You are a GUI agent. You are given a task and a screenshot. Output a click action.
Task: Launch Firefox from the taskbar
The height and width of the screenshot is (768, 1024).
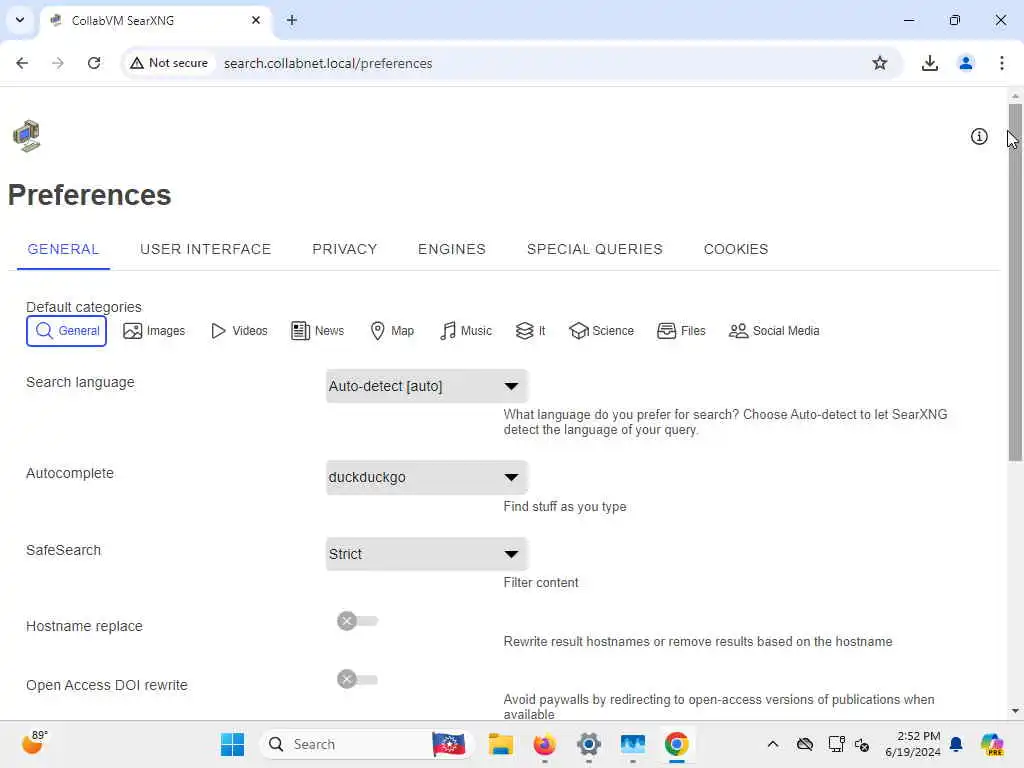[545, 744]
